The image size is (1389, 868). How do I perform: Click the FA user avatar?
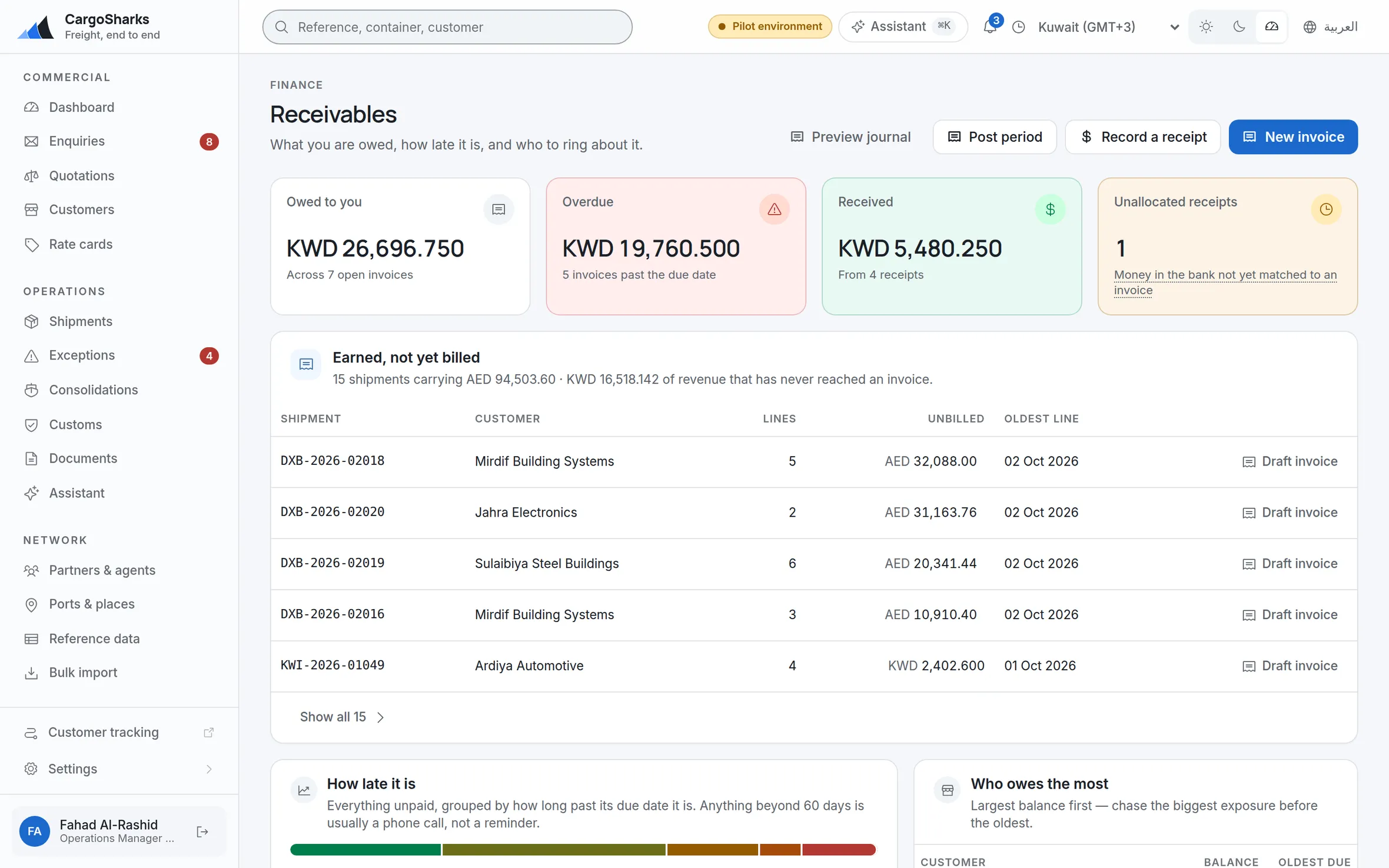pyautogui.click(x=34, y=832)
